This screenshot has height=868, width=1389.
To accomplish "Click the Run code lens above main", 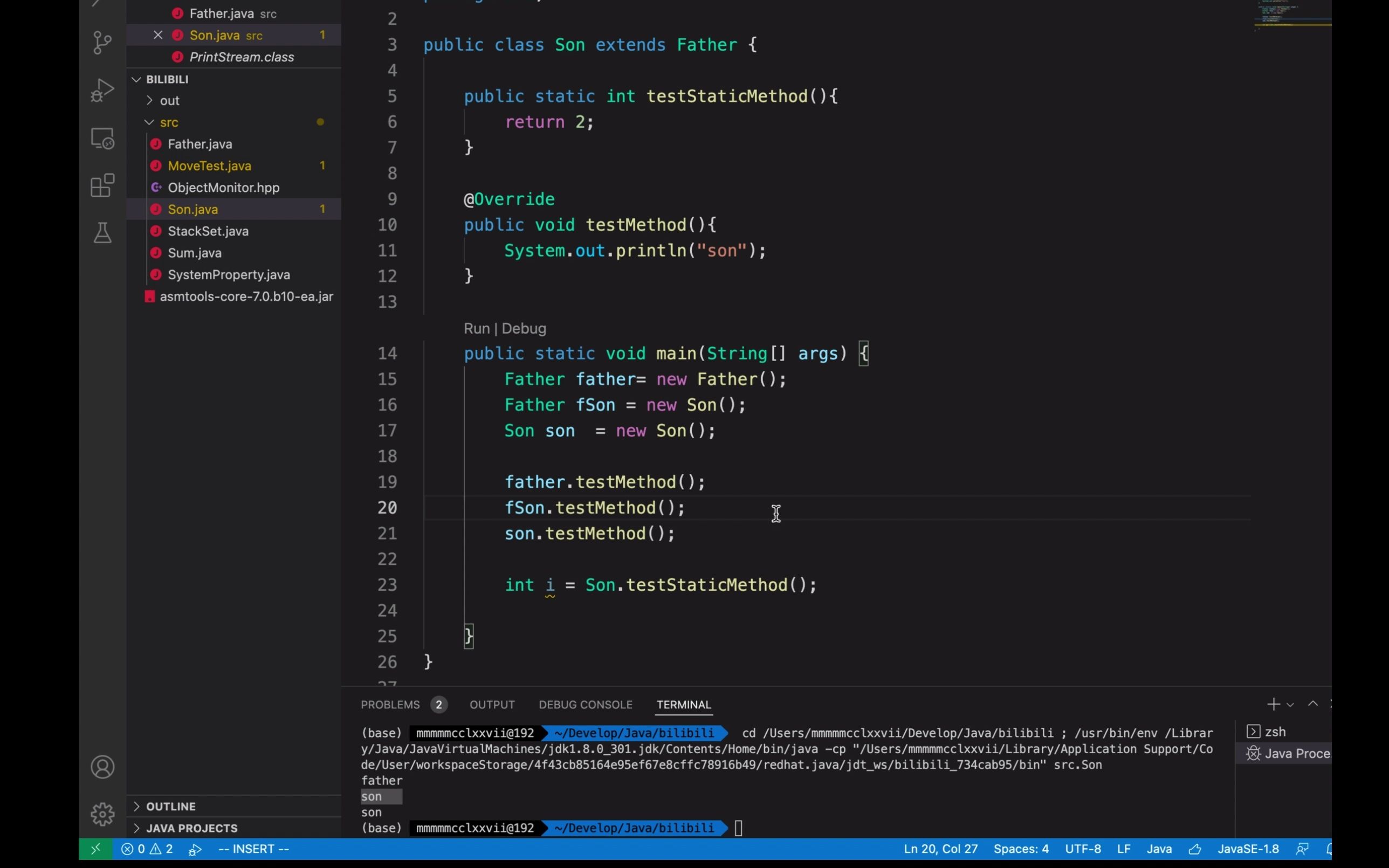I will (477, 328).
